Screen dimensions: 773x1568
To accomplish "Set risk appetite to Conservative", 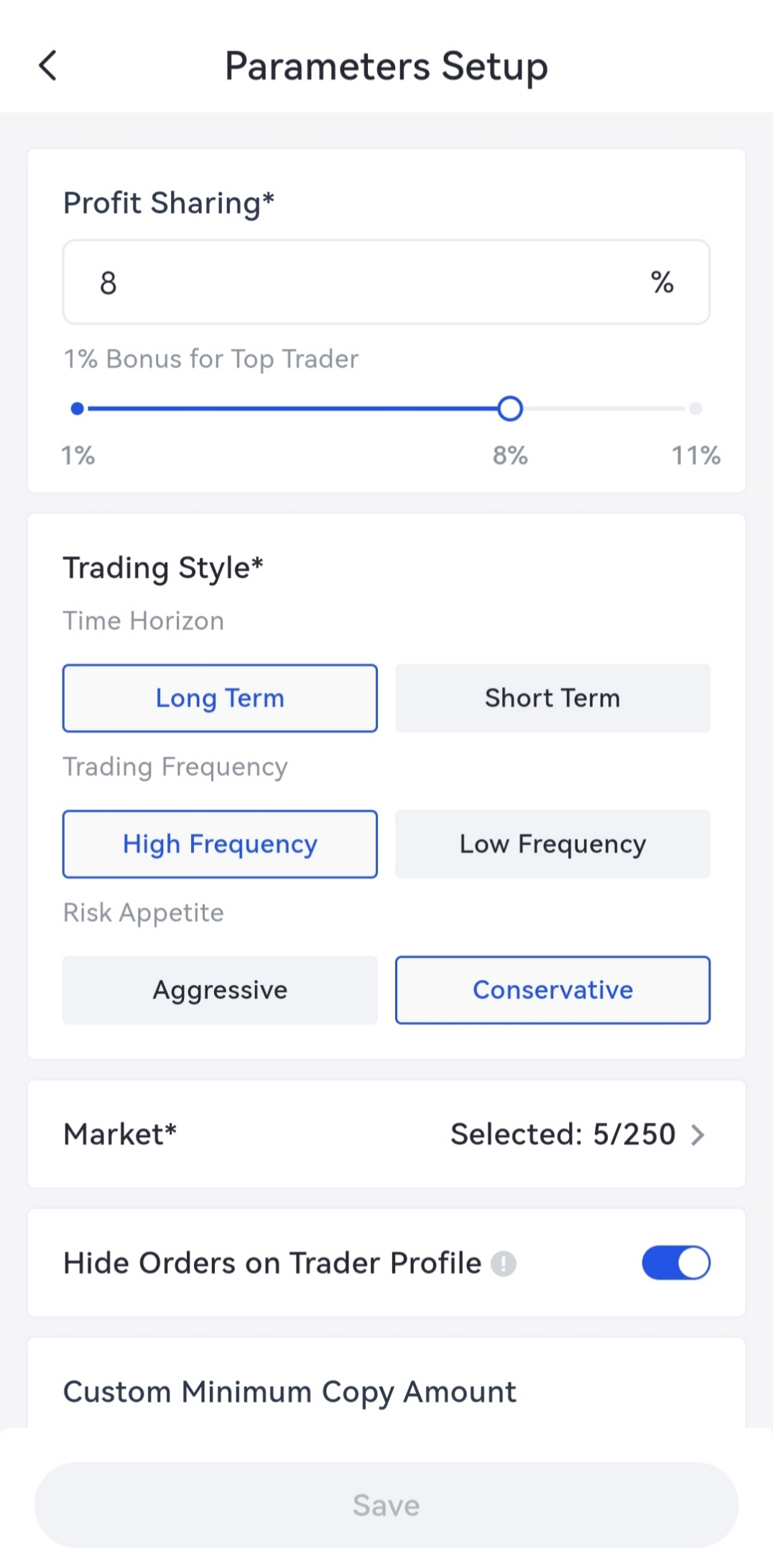I will coord(552,990).
